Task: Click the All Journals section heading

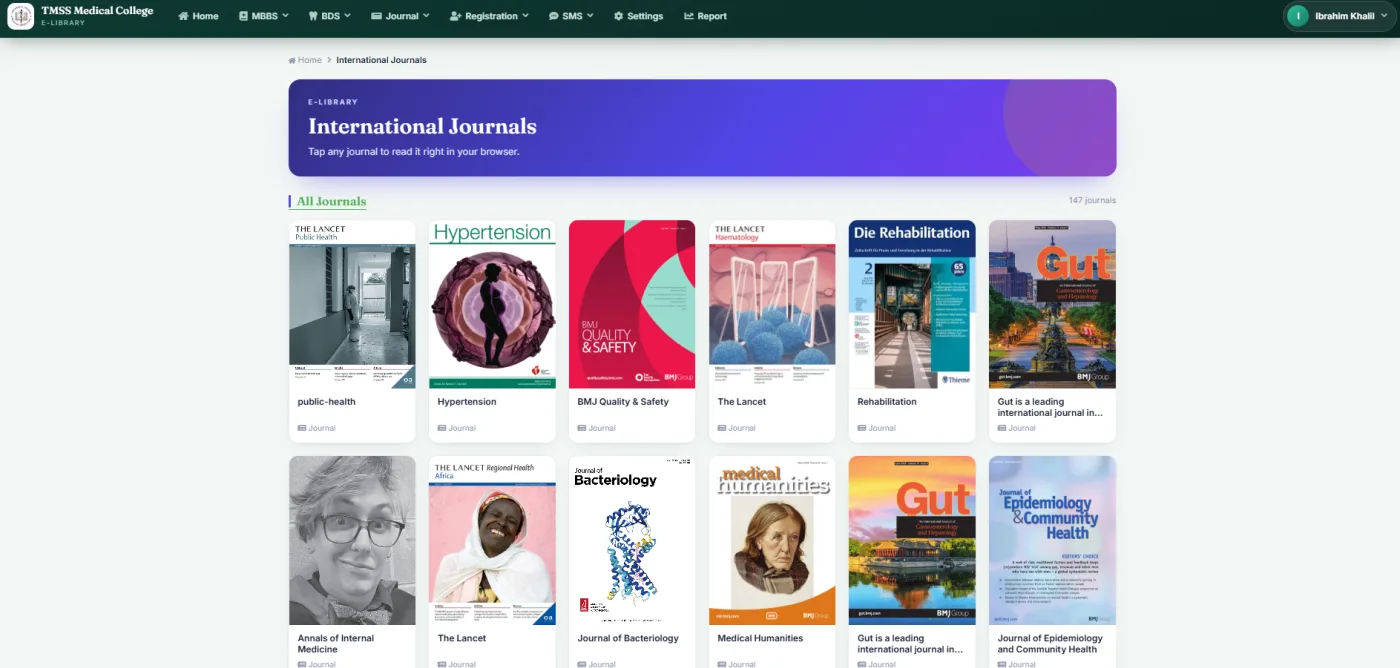Action: click(x=331, y=201)
